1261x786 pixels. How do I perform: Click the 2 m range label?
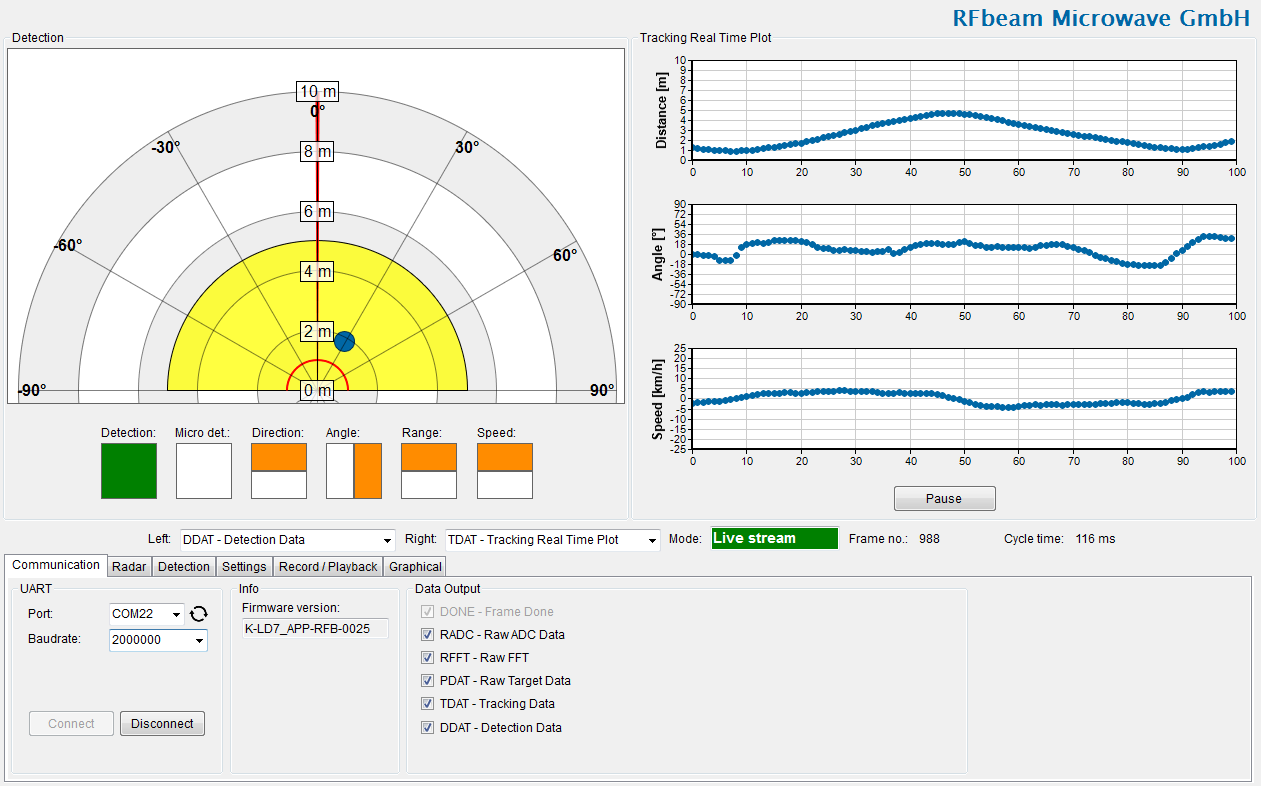click(x=318, y=332)
